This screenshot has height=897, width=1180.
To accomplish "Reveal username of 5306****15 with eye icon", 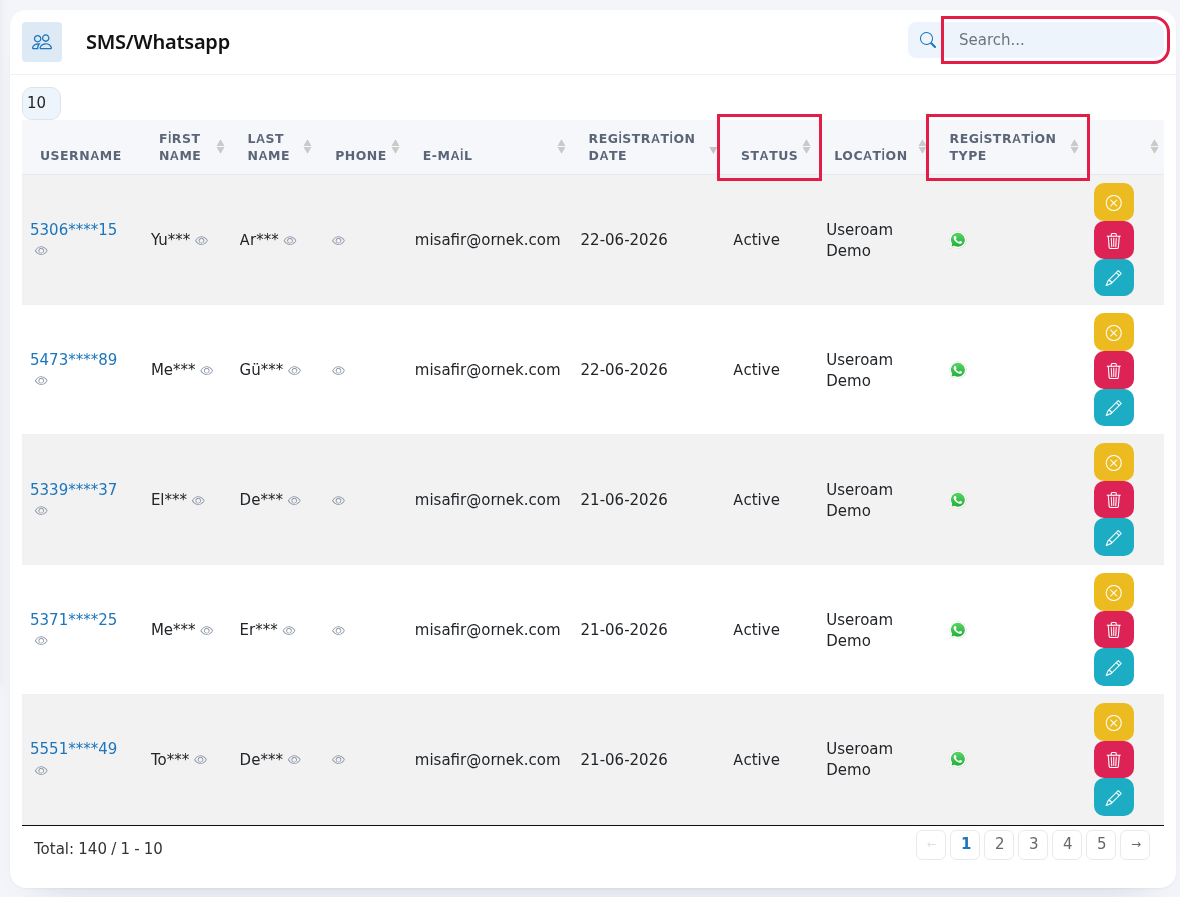I will tap(41, 251).
